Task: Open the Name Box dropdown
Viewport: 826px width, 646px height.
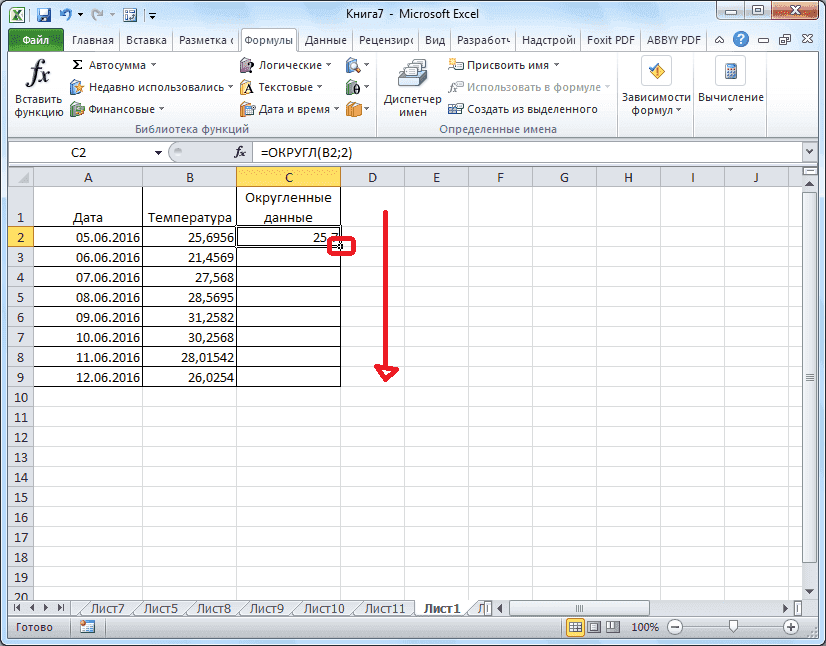Action: 158,152
